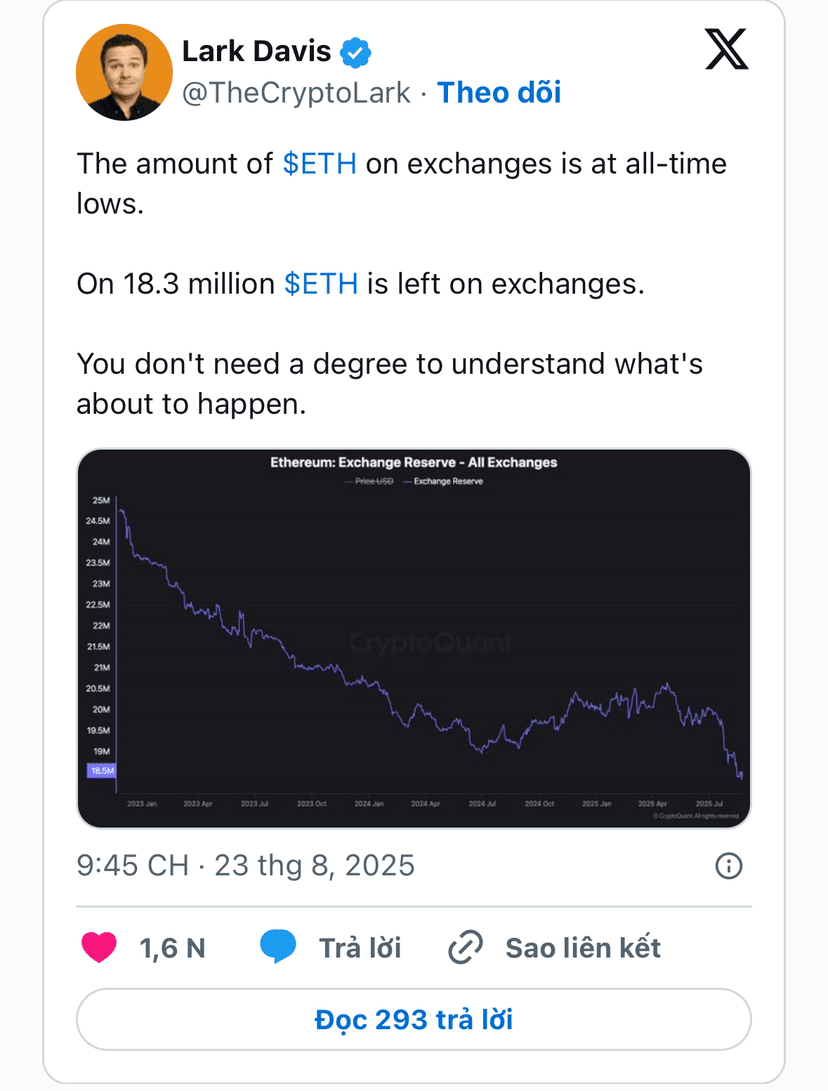The width and height of the screenshot is (828, 1091).
Task: Click the blue reply bubble icon
Action: click(278, 947)
